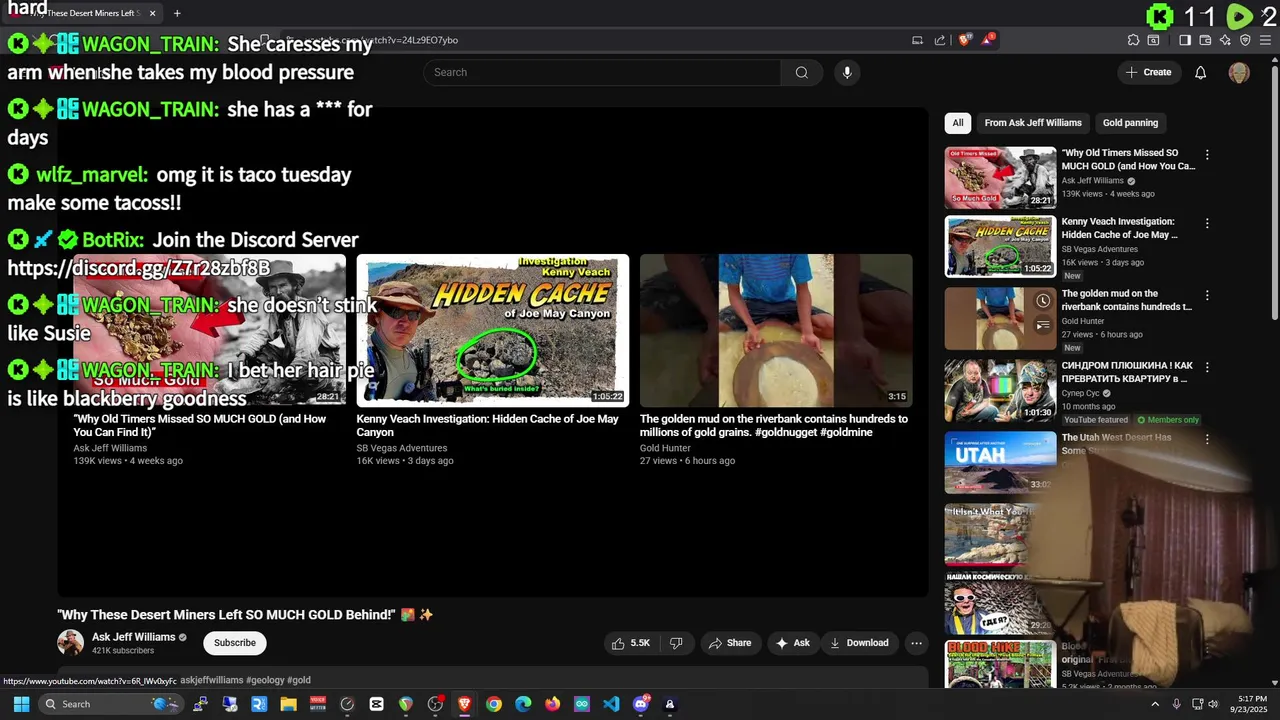Viewport: 1280px width, 720px height.
Task: Open Leo AI sparkle icon in toolbar
Action: 1226,40
